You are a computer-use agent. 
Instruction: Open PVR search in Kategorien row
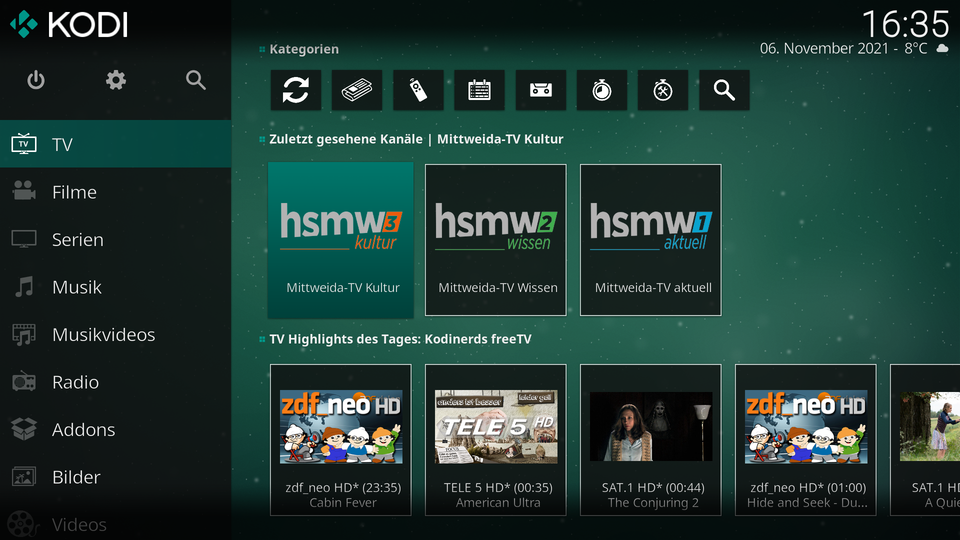coord(724,91)
